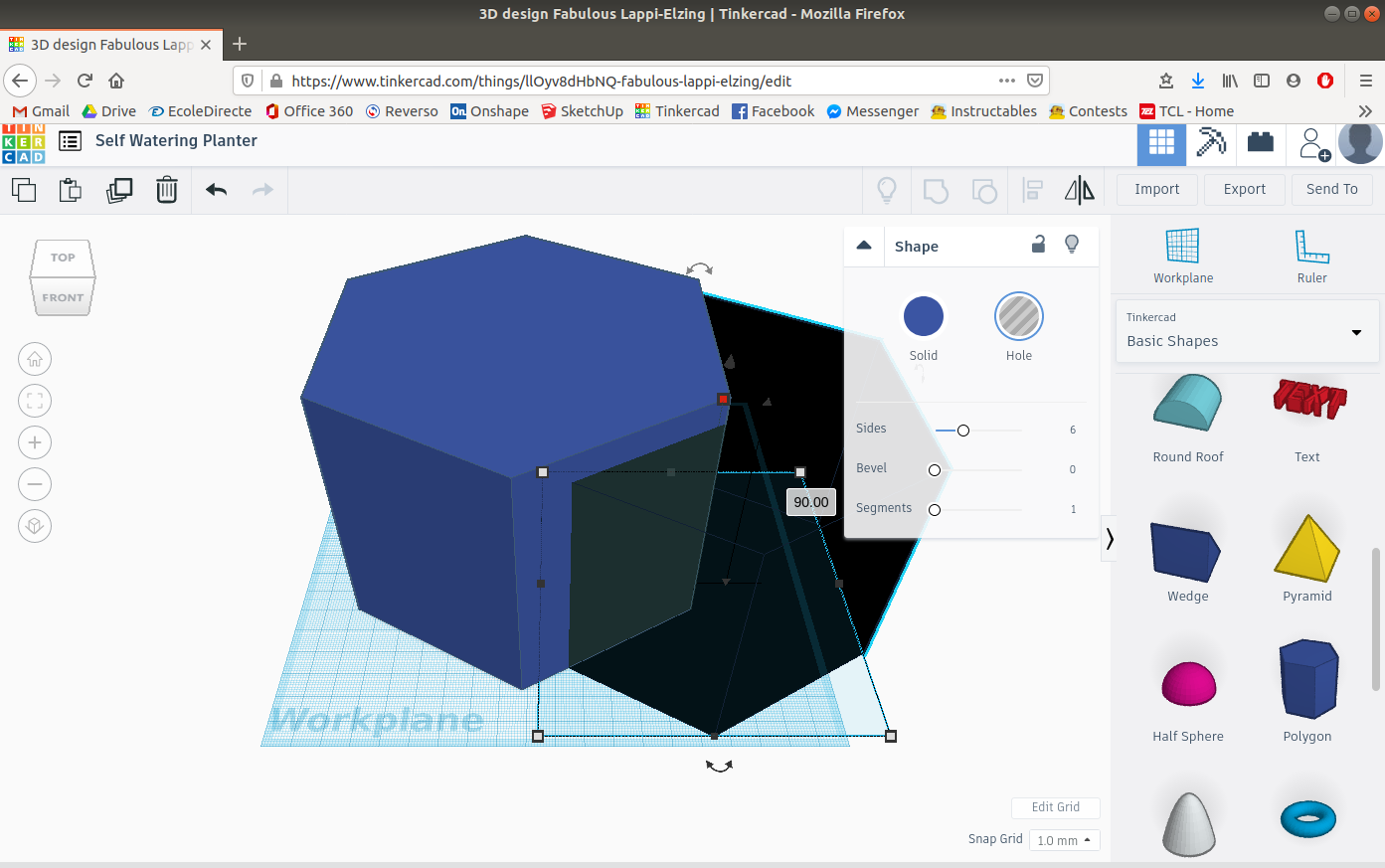Click the Show all lightbulb icon in toolbar
This screenshot has height=868, width=1385.
(x=887, y=189)
